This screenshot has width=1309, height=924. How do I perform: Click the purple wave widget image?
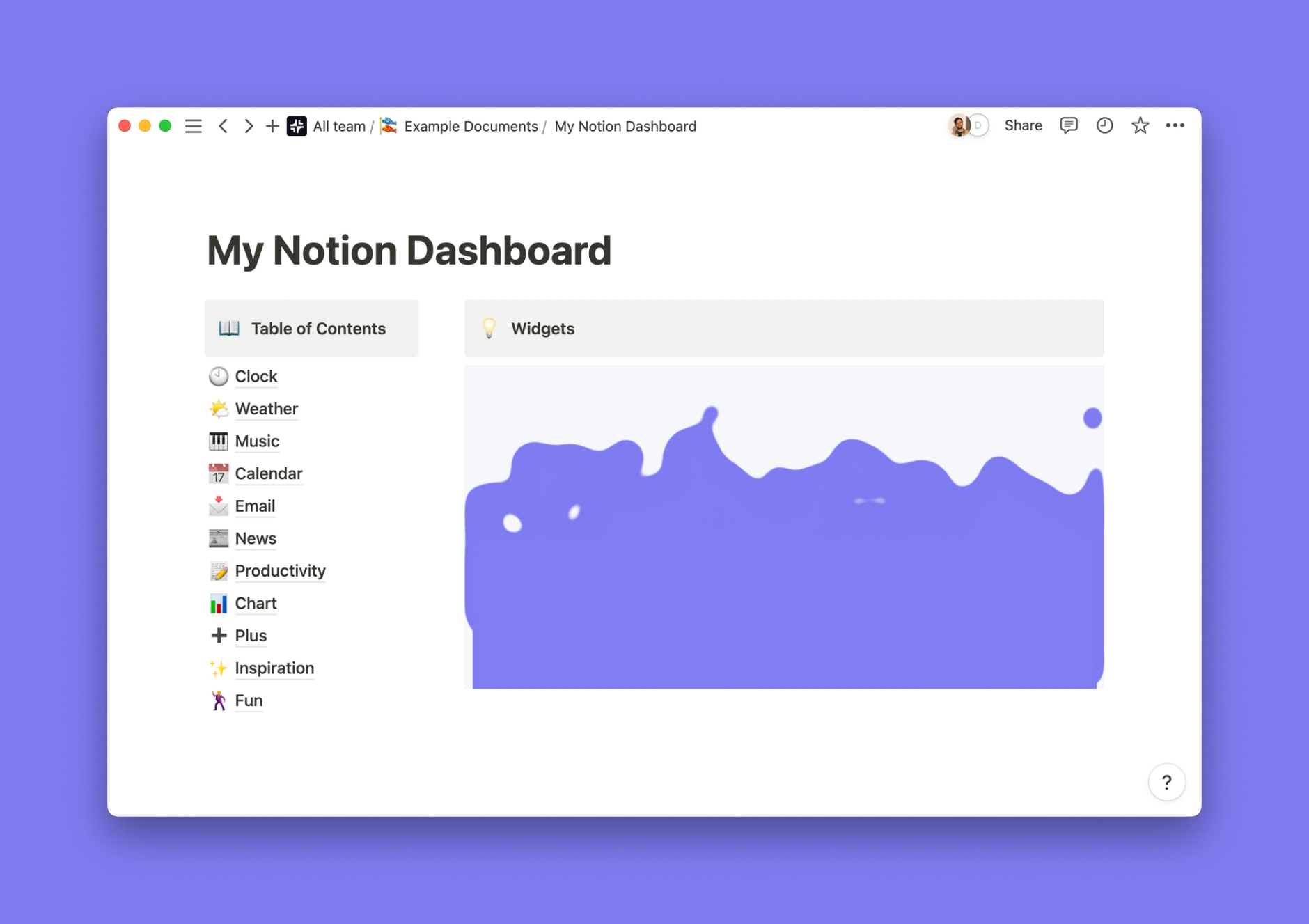[784, 527]
